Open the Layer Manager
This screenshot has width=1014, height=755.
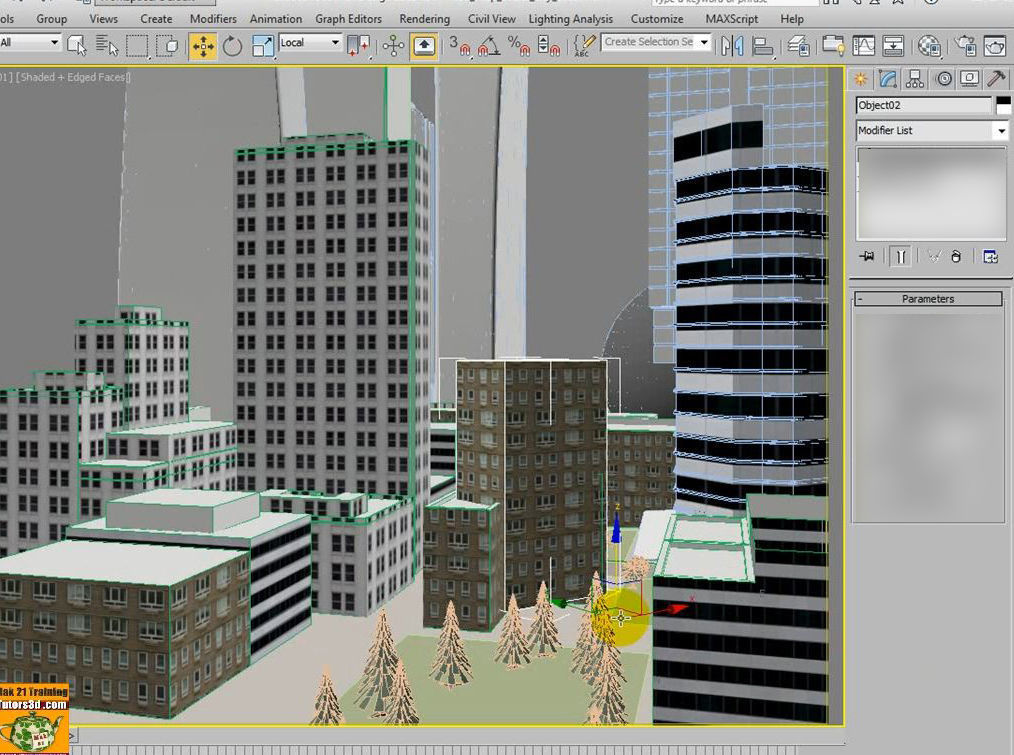pyautogui.click(x=799, y=46)
